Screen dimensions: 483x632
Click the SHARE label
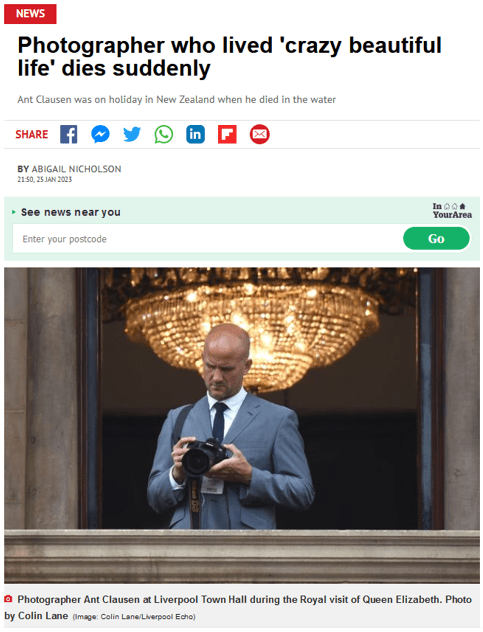31,134
